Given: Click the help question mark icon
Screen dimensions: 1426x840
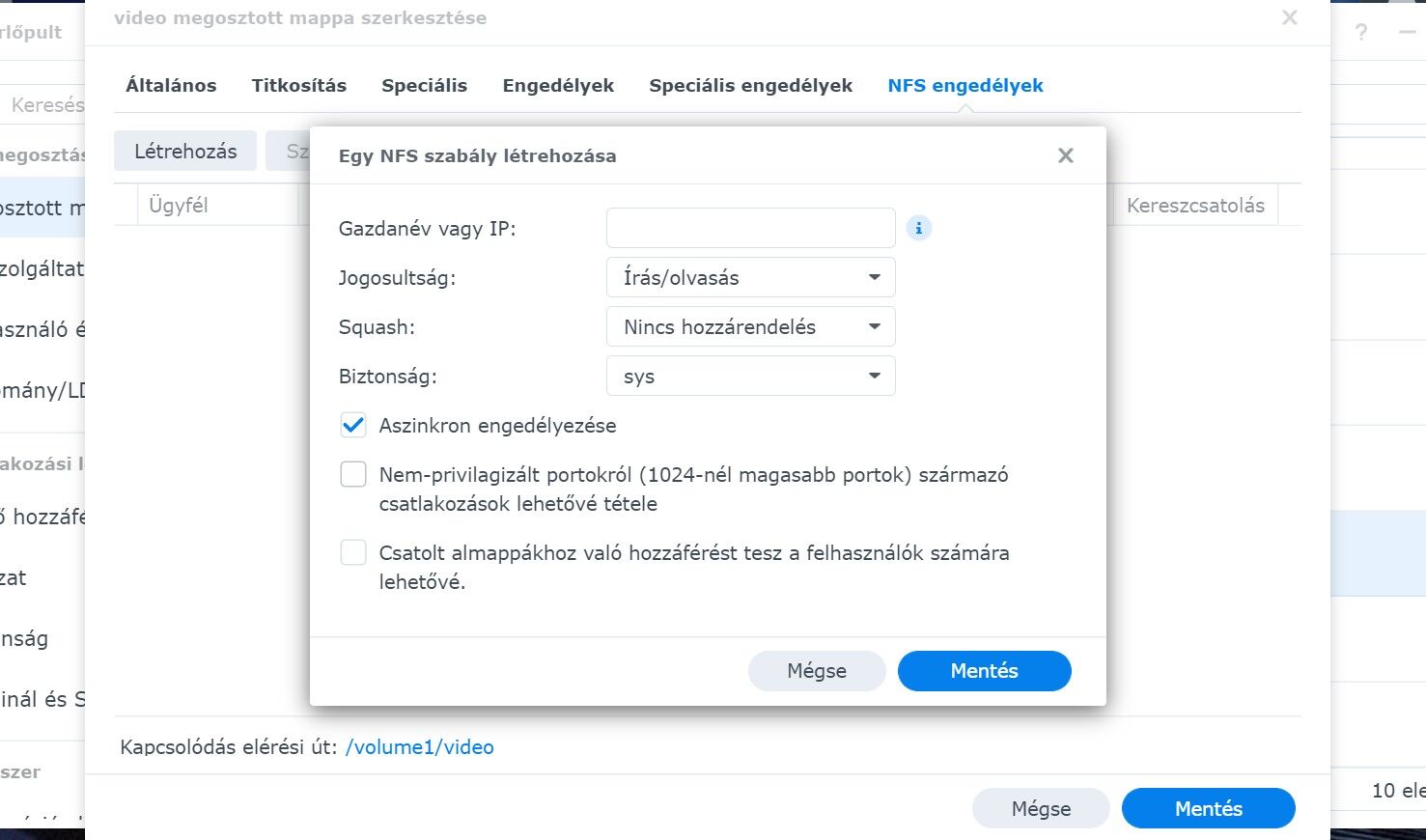Looking at the screenshot, I should pyautogui.click(x=1360, y=33).
